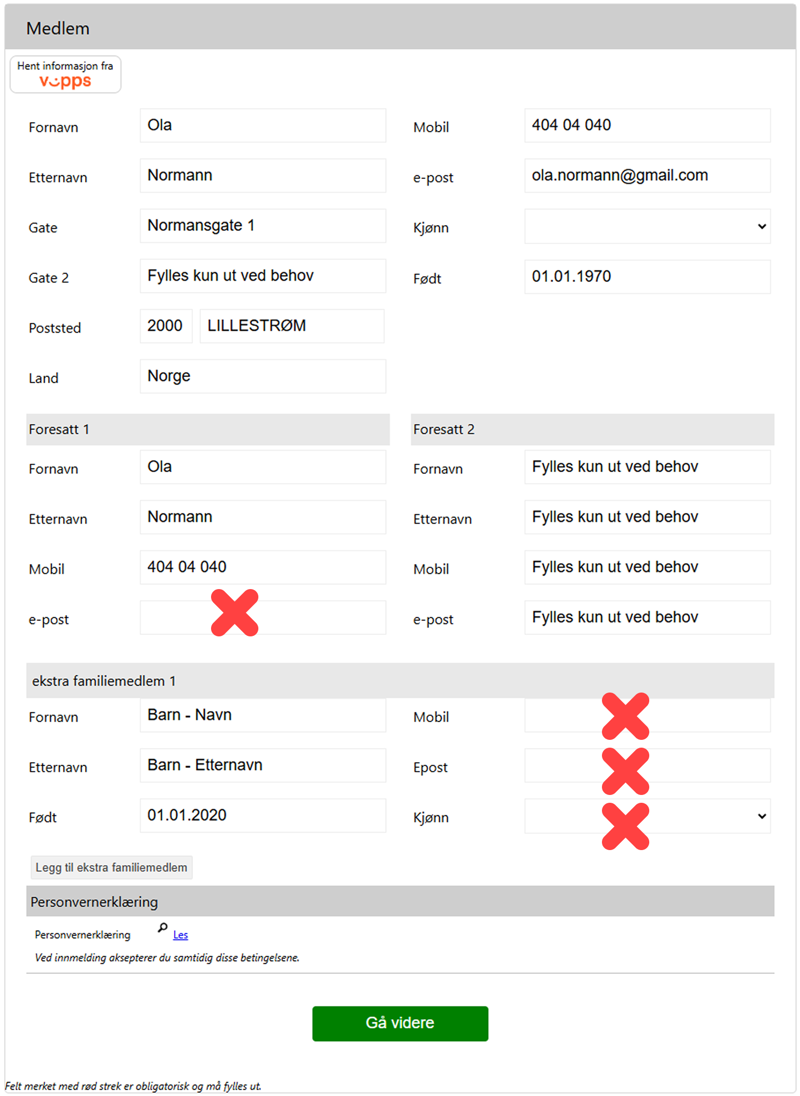Click the family member Fornavn field Barn - Navn
This screenshot has height=1096, width=800.
click(262, 716)
